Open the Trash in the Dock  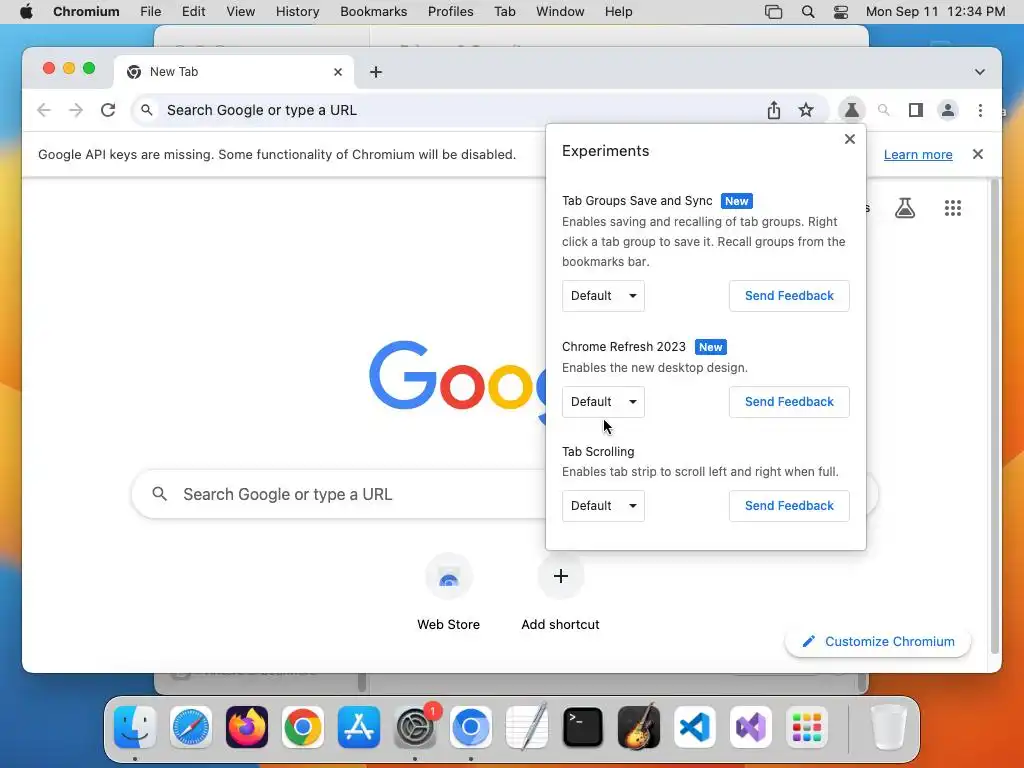coord(888,727)
